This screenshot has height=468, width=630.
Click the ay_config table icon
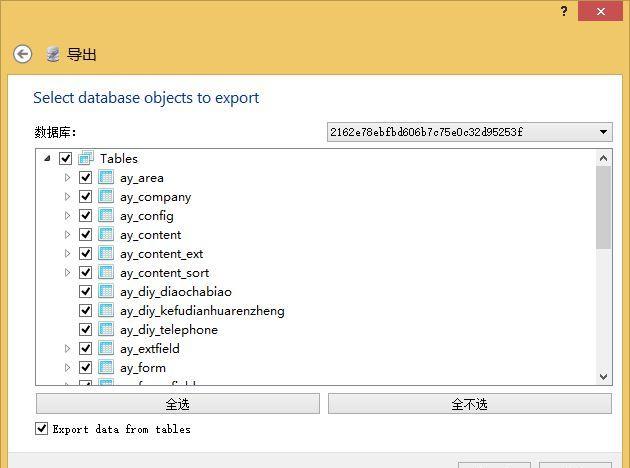106,216
